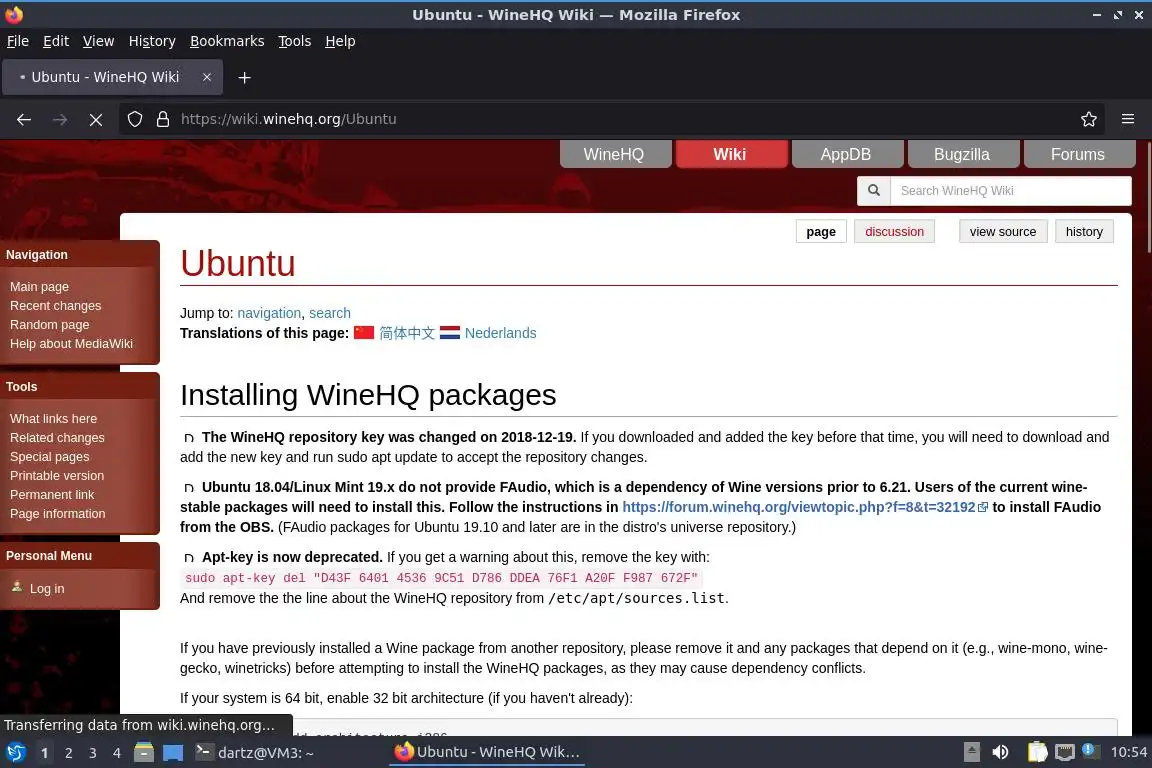Open the Help menu
Viewport: 1152px width, 768px height.
[x=340, y=41]
